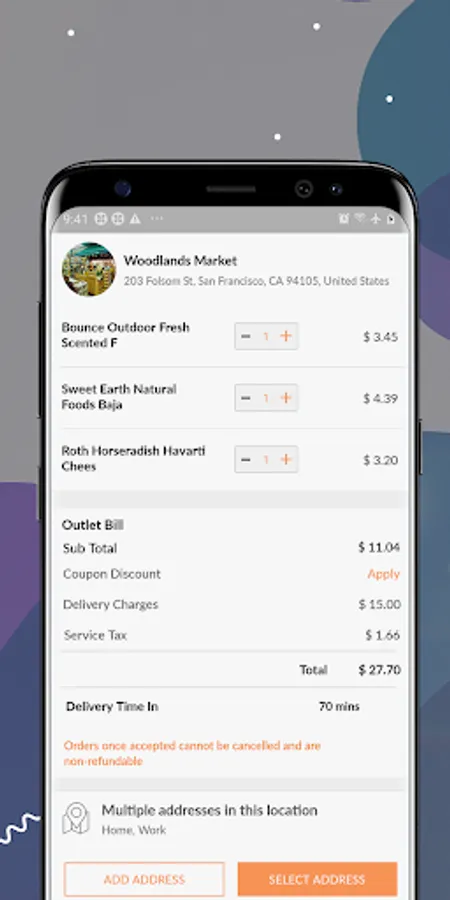Tap the Wi-Fi status bar icon
The image size is (450, 900).
pyautogui.click(x=360, y=219)
